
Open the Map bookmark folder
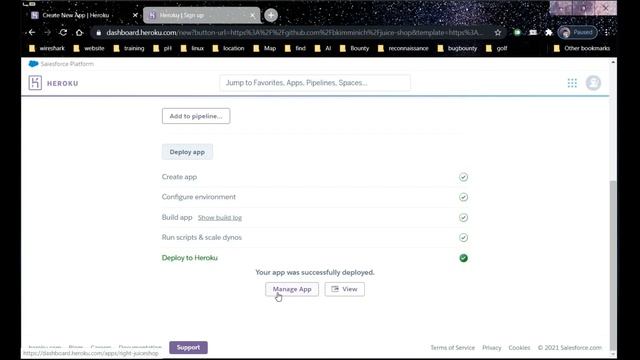[264, 48]
